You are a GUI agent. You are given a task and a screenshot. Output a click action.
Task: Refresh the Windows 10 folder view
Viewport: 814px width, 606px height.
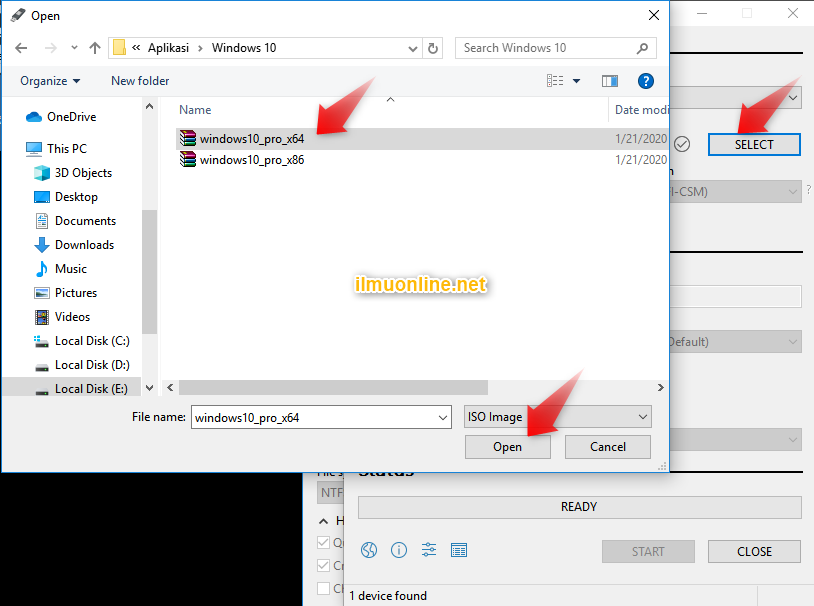click(433, 48)
